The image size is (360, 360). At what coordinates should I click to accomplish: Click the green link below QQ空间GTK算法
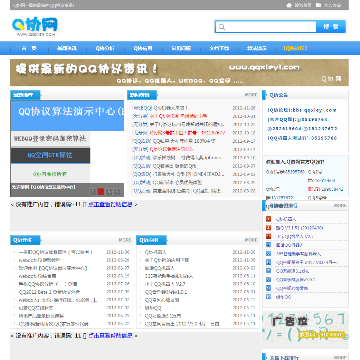(50, 174)
